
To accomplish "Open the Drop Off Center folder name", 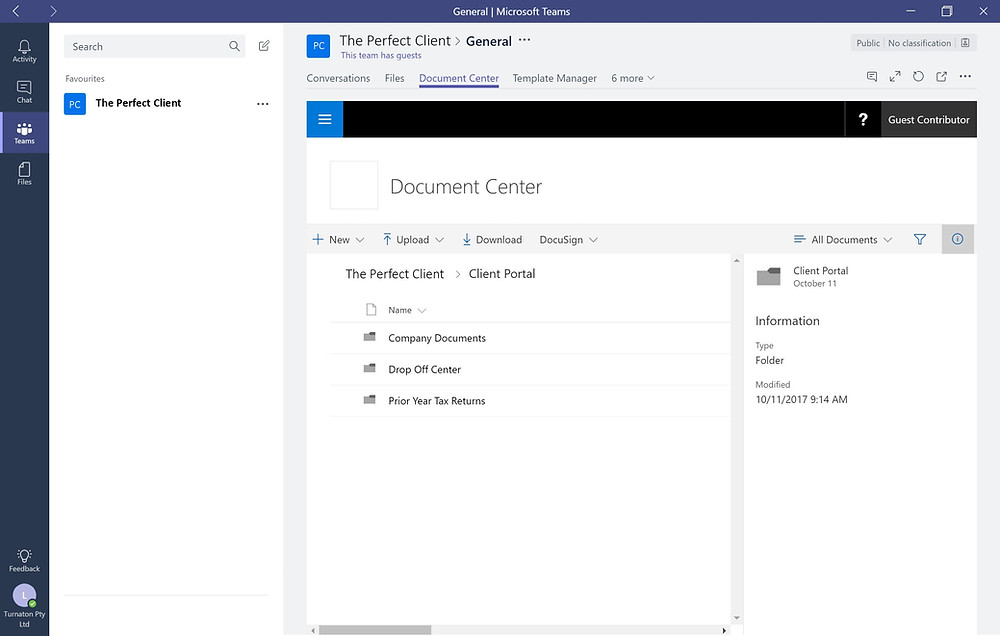I will 424,369.
